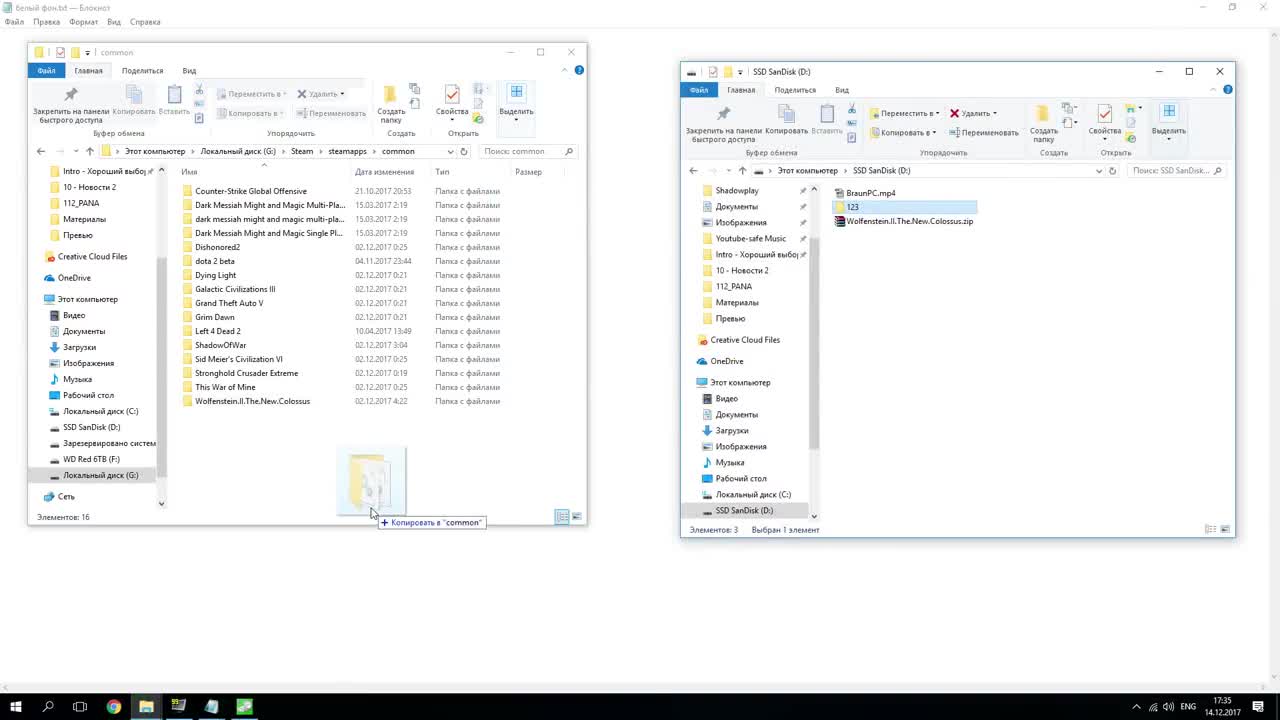Click Create folder (Создать папку) in SSD SanDisk window
Screen dimensions: 1280x720
(1043, 122)
